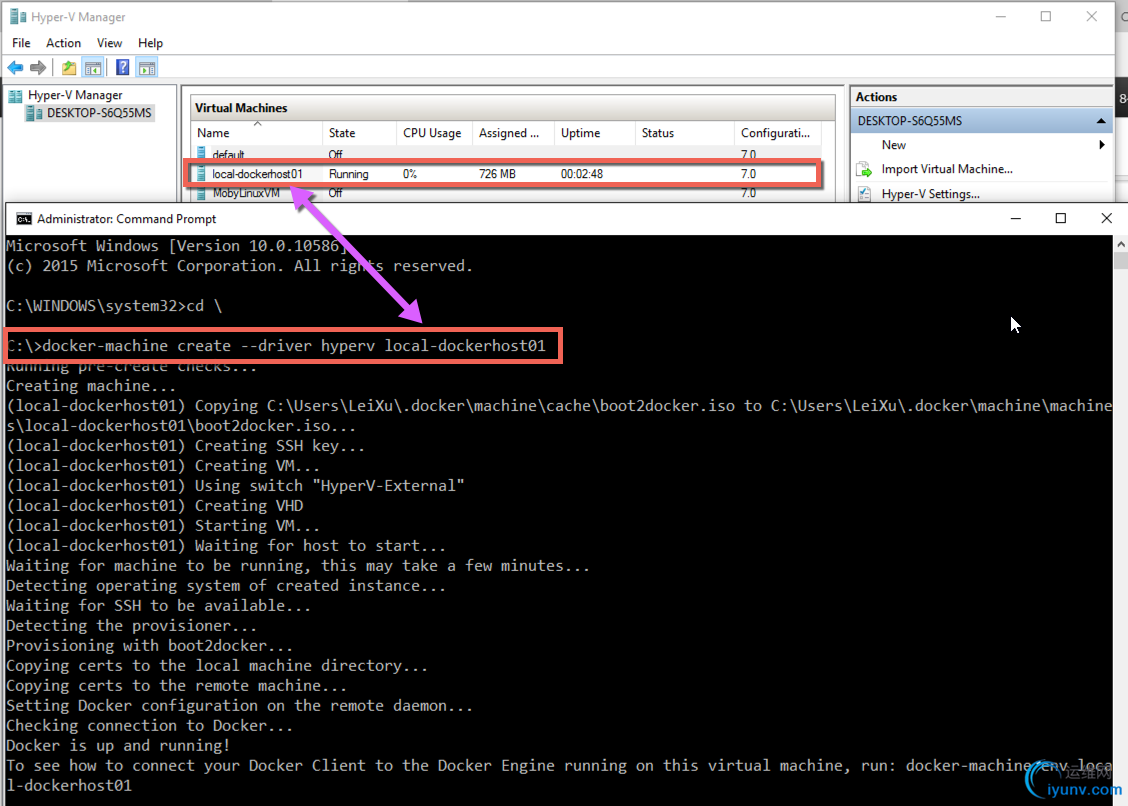Click the 00:02:48 uptime cell
Viewport: 1128px width, 806px height.
pyautogui.click(x=582, y=173)
